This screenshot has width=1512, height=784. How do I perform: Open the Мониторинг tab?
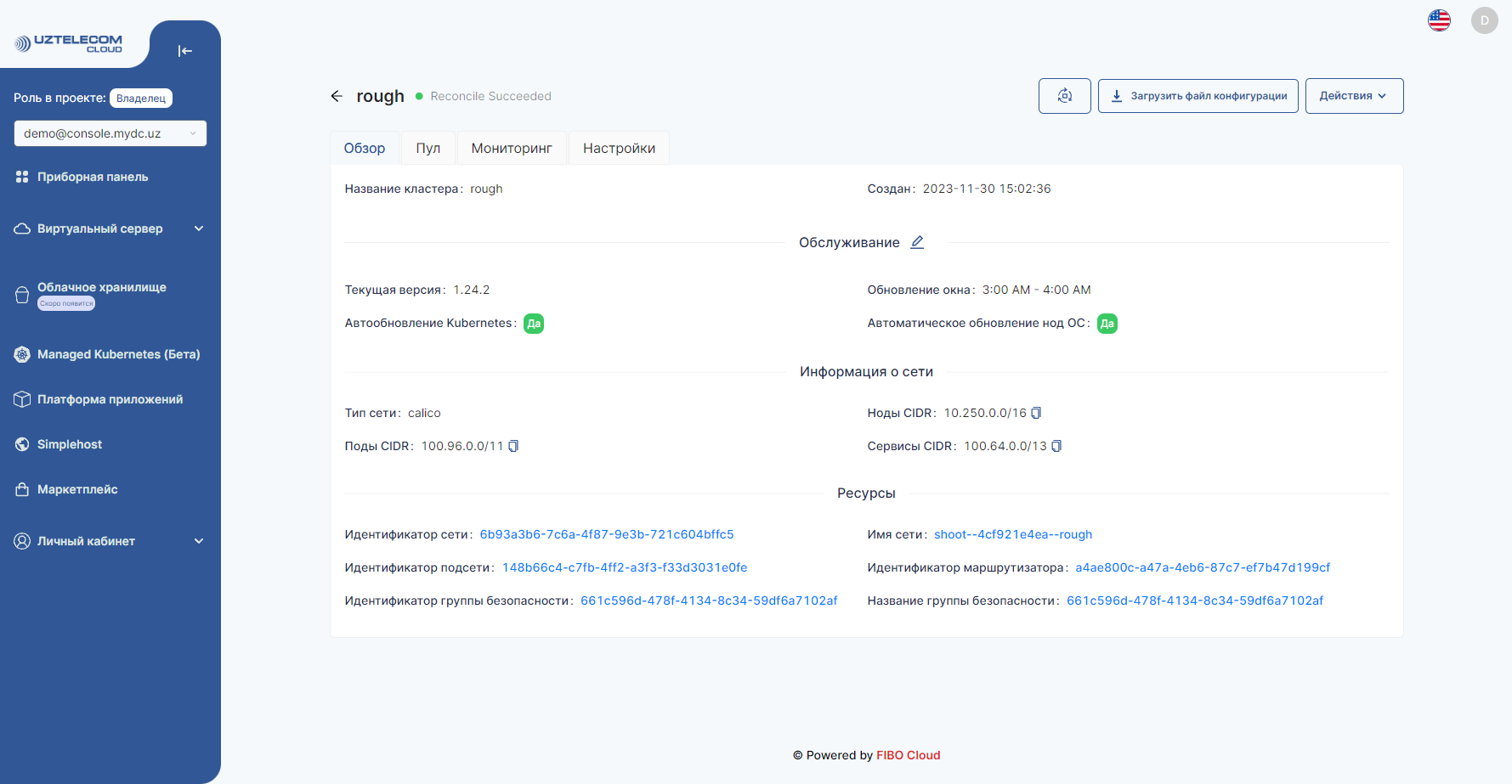tap(512, 148)
